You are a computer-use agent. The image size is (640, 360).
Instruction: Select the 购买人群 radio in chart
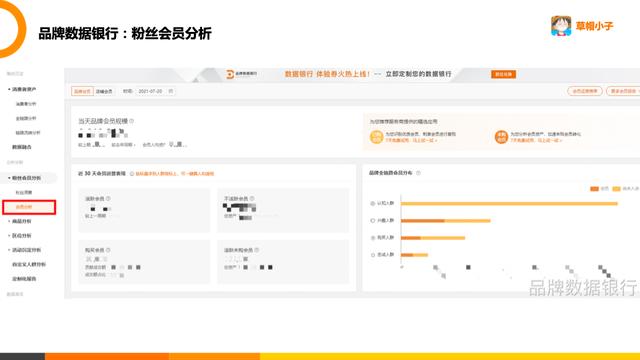pyautogui.click(x=372, y=238)
